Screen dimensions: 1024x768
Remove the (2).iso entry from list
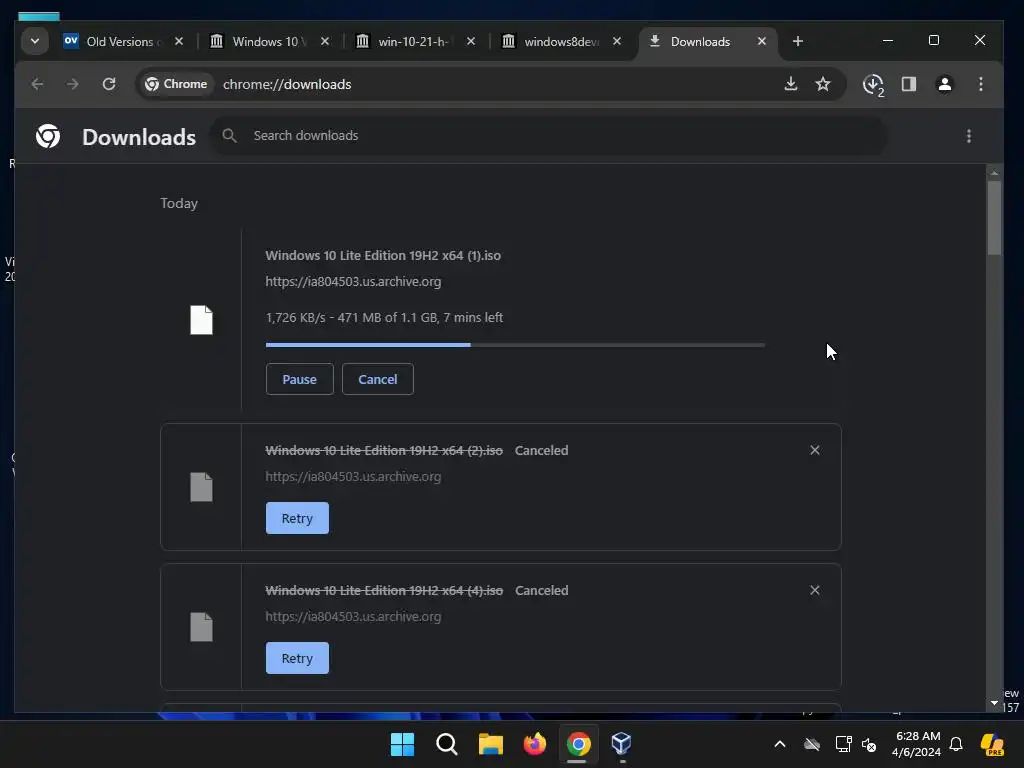click(814, 450)
